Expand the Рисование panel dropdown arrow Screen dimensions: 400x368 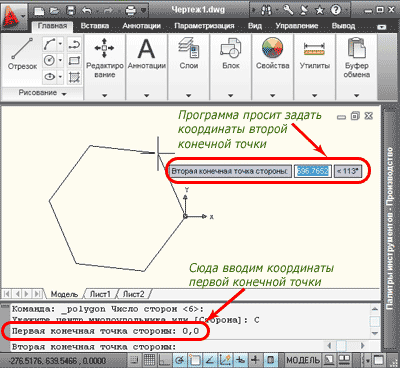point(64,94)
